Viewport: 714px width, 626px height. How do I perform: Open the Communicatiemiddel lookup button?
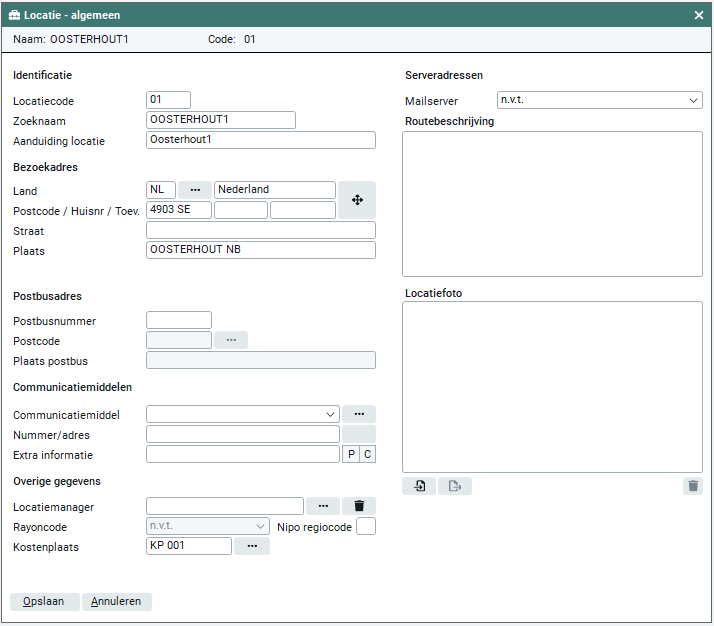[359, 414]
